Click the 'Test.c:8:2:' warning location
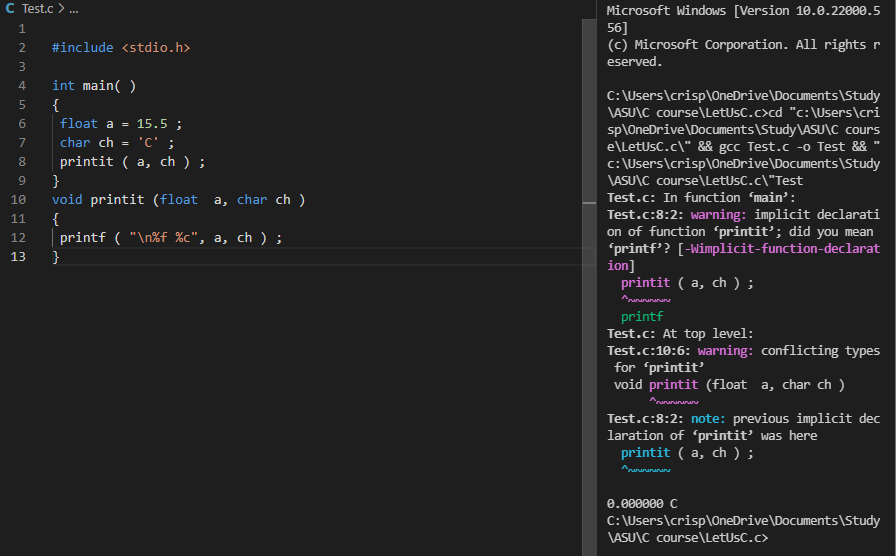The image size is (896, 556). (x=645, y=215)
